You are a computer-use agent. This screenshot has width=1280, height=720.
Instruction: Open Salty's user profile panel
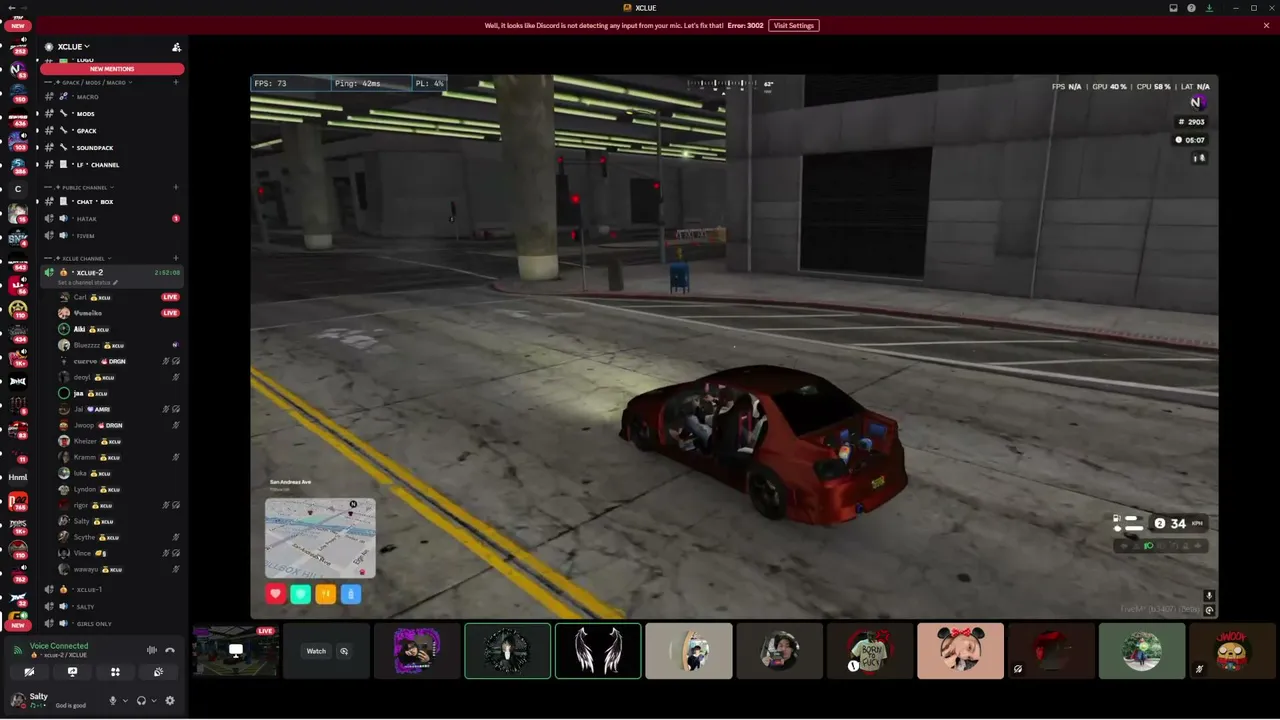tap(52, 700)
